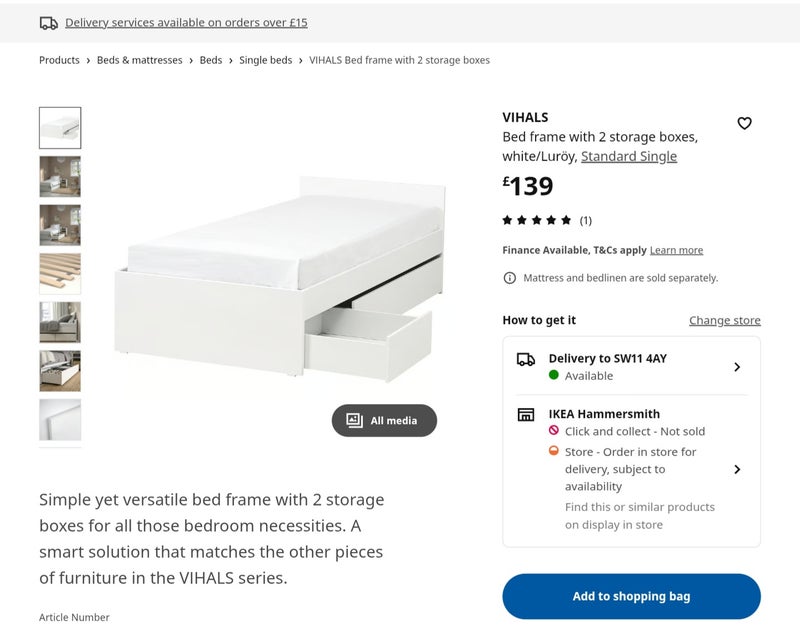Select the first white bed thumbnail
Screen dimensions: 800x630
click(x=60, y=128)
